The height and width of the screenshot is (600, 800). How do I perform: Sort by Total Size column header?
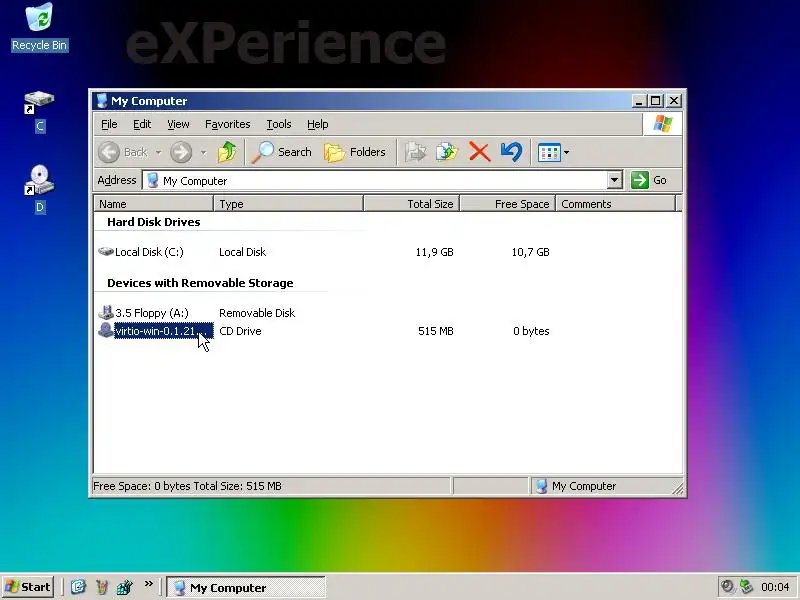412,204
